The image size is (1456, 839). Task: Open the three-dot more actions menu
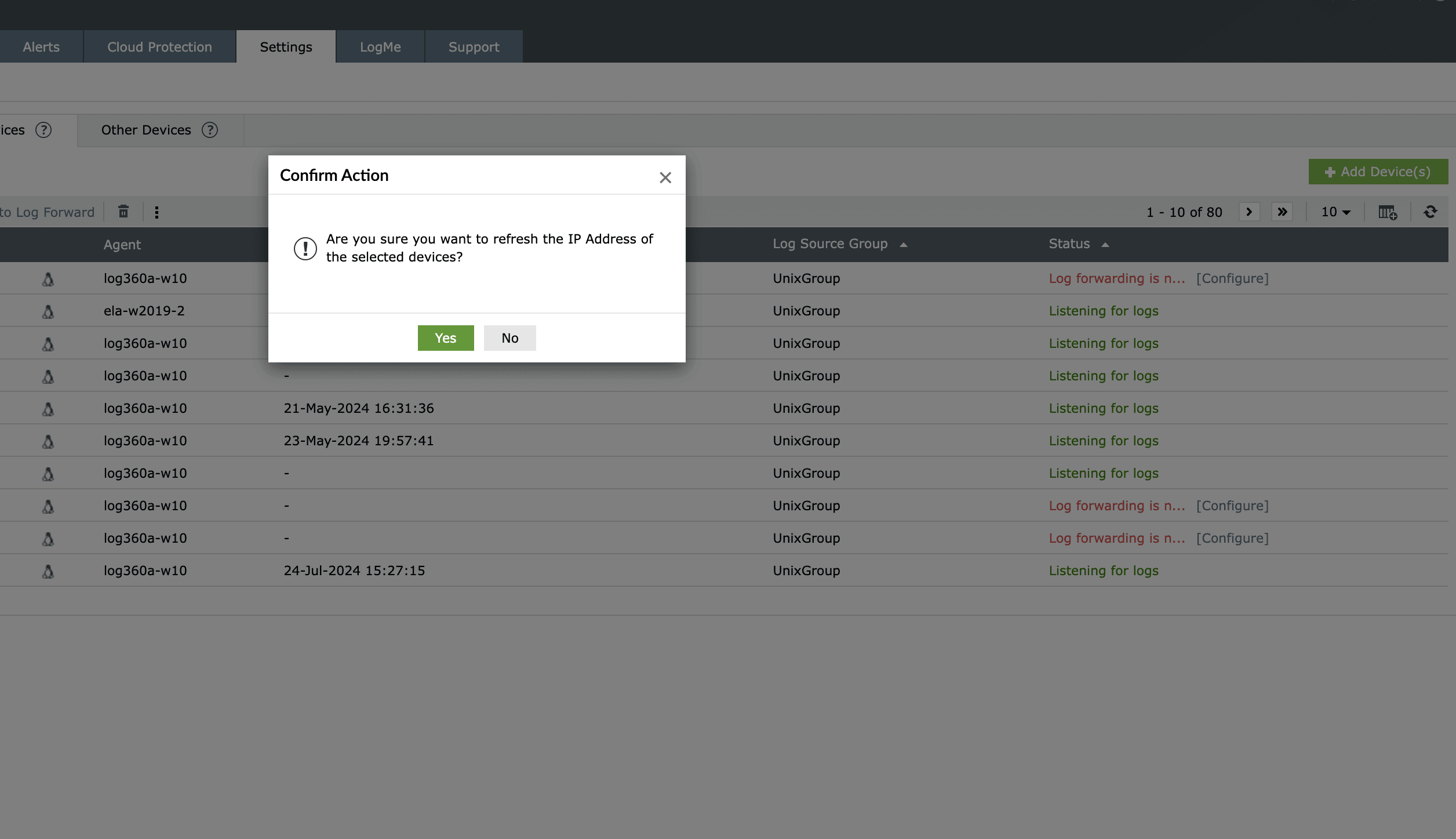156,212
